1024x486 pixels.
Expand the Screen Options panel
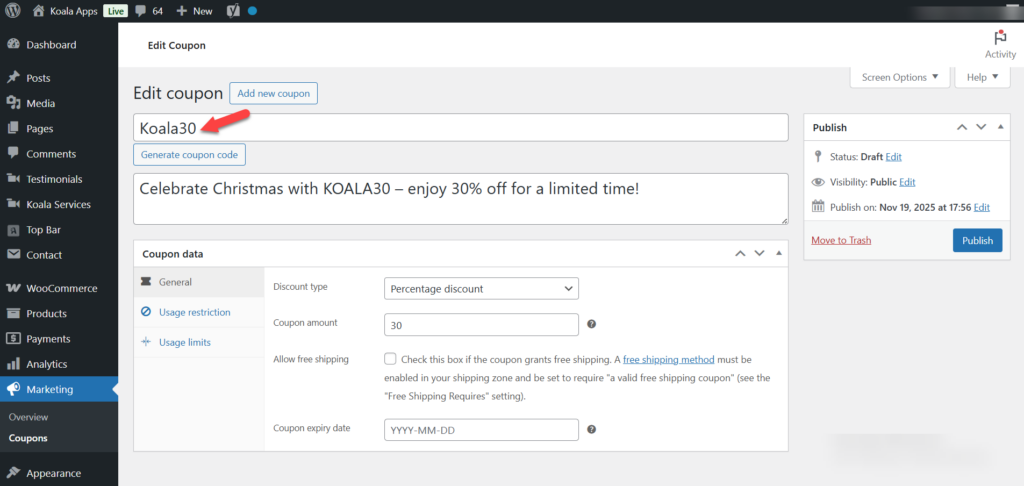[900, 77]
